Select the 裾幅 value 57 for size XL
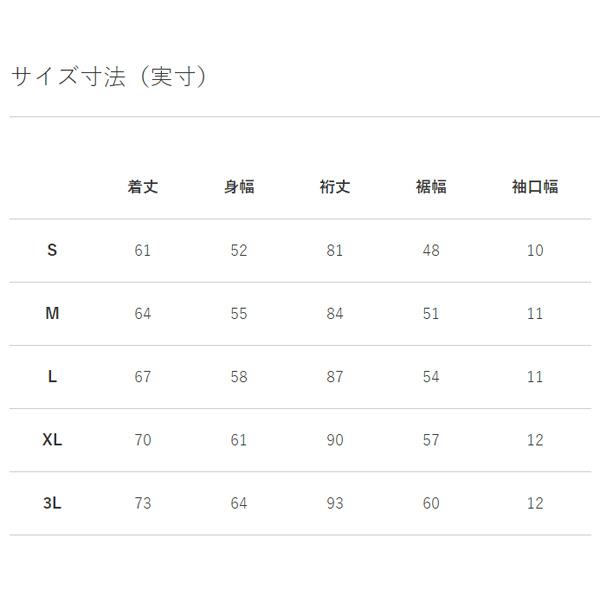600x600 pixels. click(x=431, y=440)
